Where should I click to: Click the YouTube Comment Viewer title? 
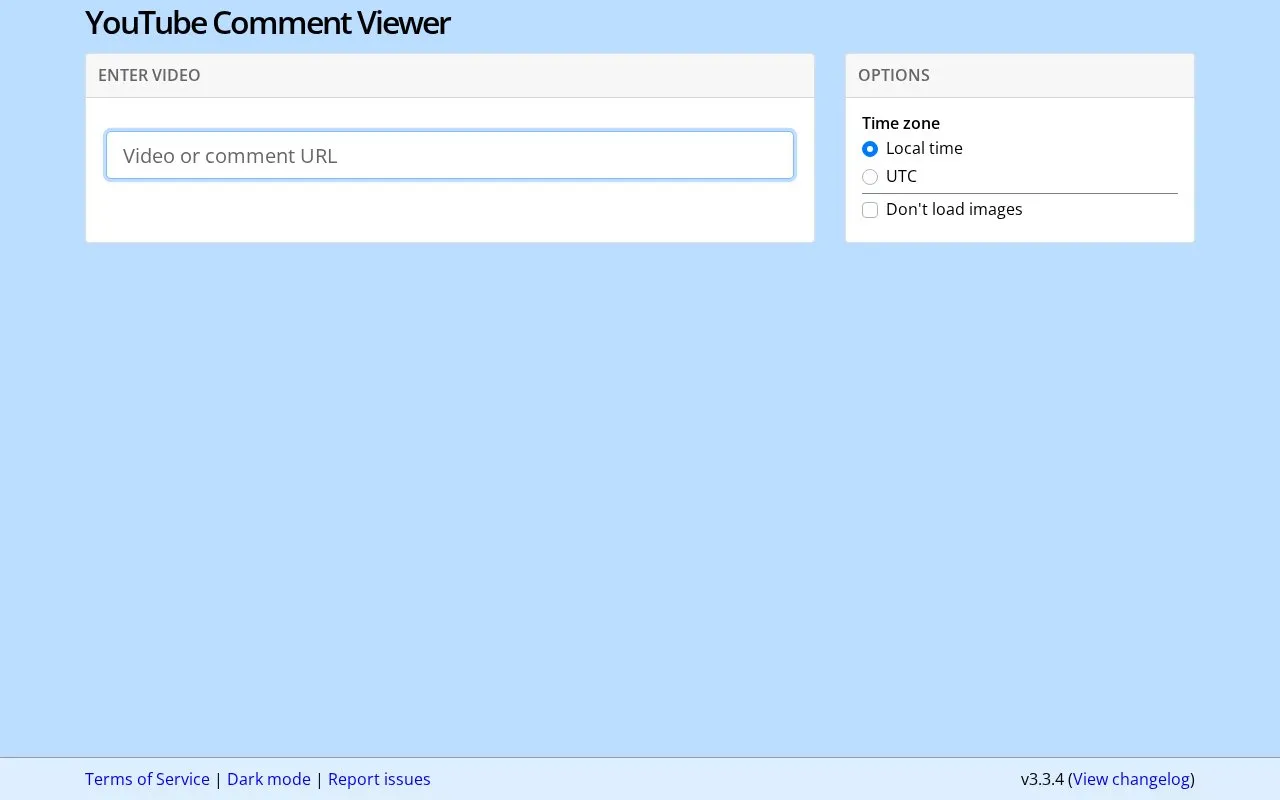[x=268, y=23]
